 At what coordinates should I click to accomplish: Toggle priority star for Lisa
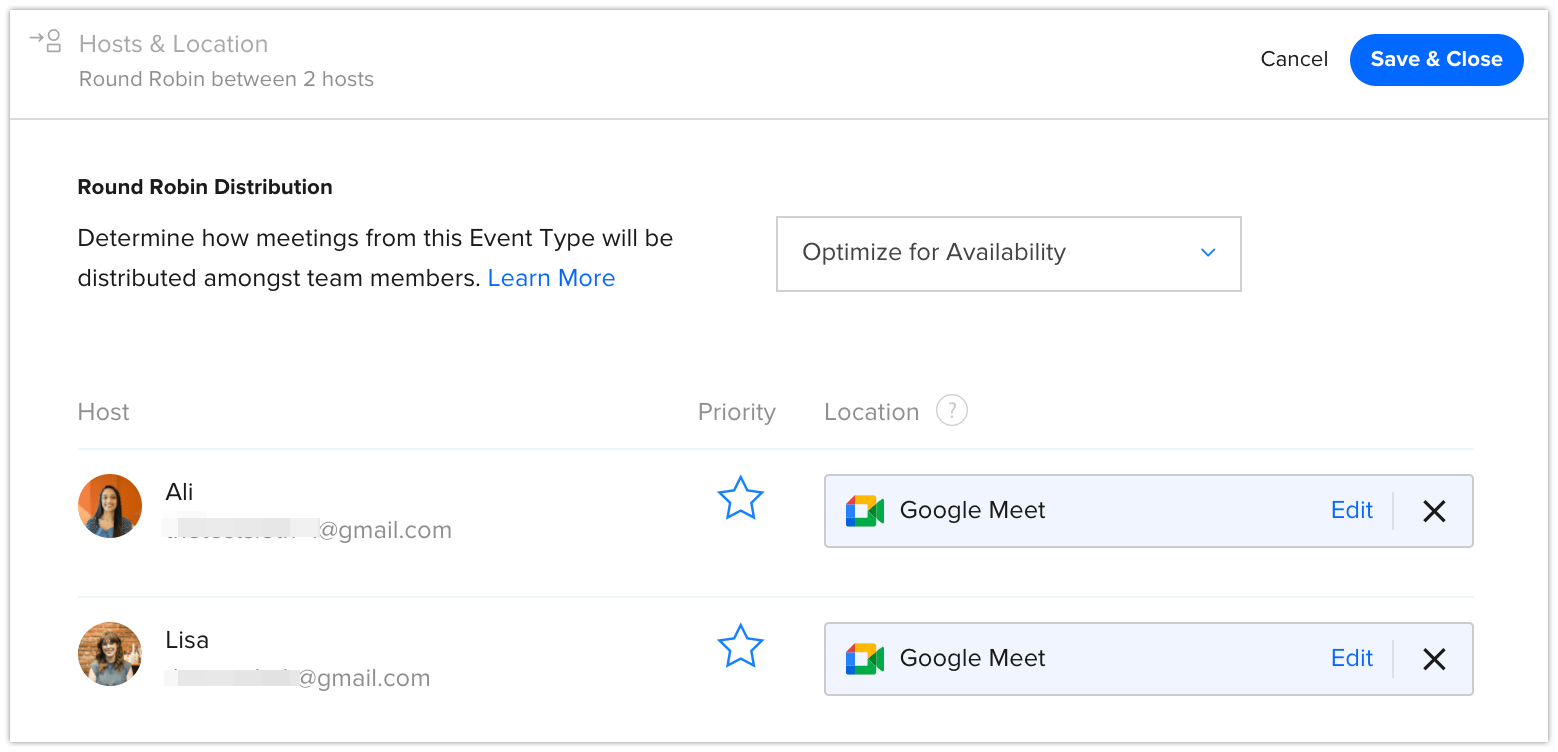(x=740, y=646)
